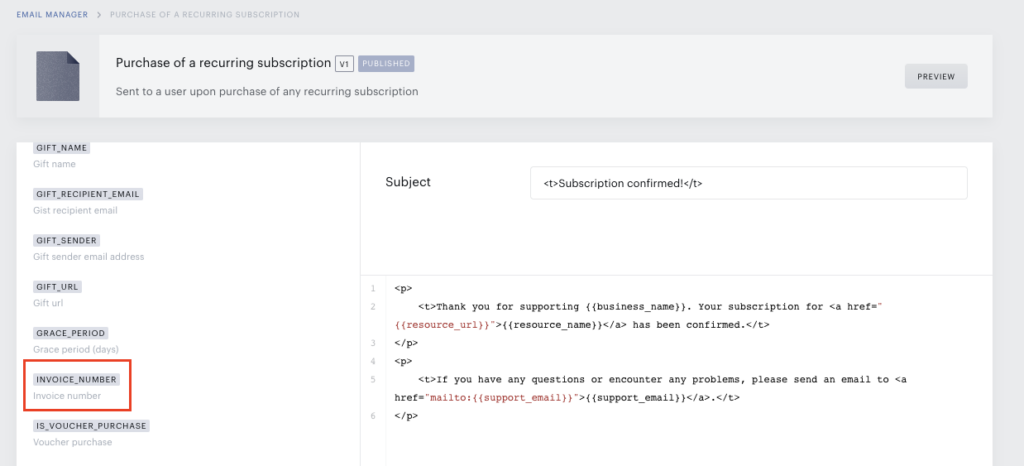
Task: Select the GIFT_SENDER variable tag
Action: point(66,241)
